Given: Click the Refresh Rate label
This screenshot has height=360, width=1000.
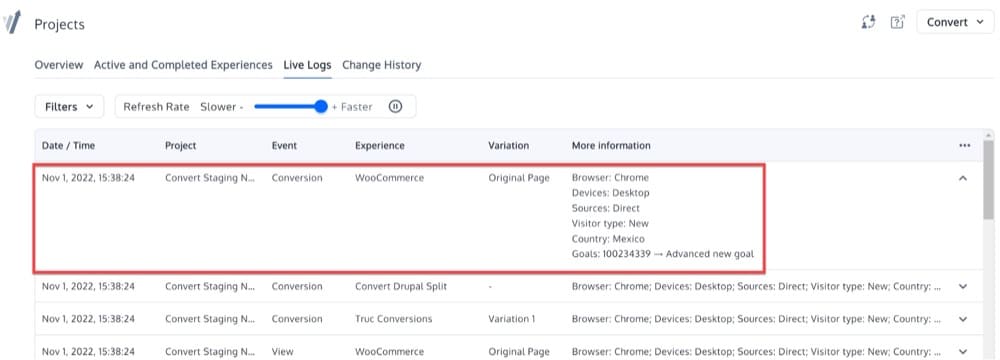Looking at the screenshot, I should point(156,107).
